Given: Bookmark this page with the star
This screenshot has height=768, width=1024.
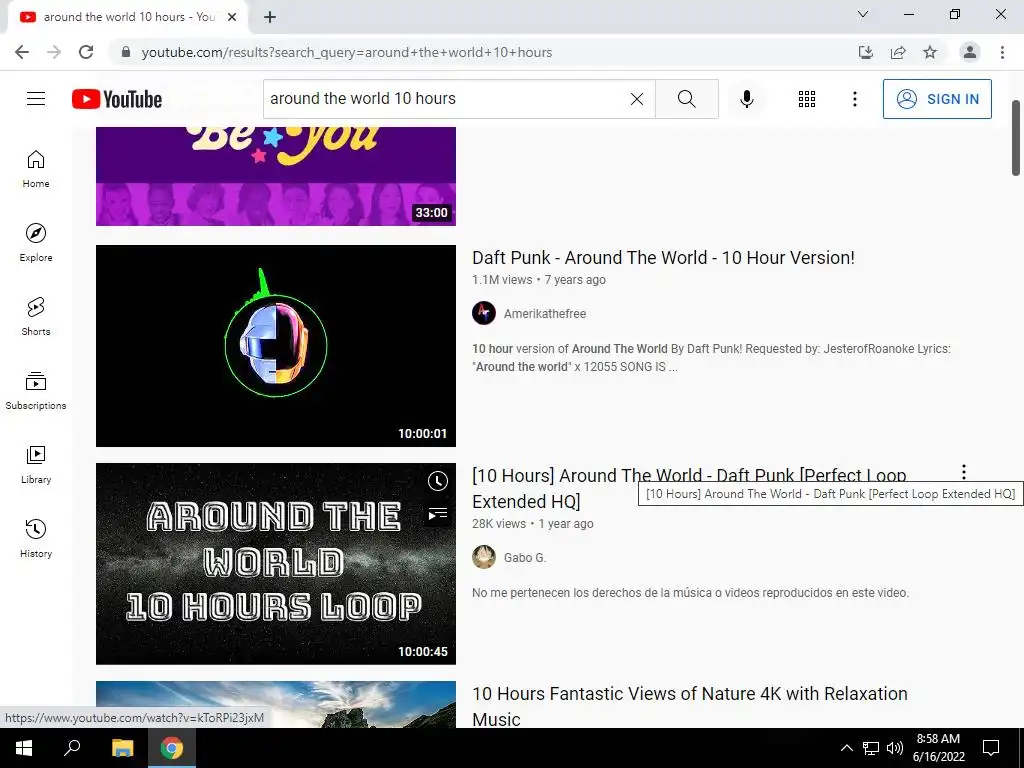Looking at the screenshot, I should pos(930,52).
